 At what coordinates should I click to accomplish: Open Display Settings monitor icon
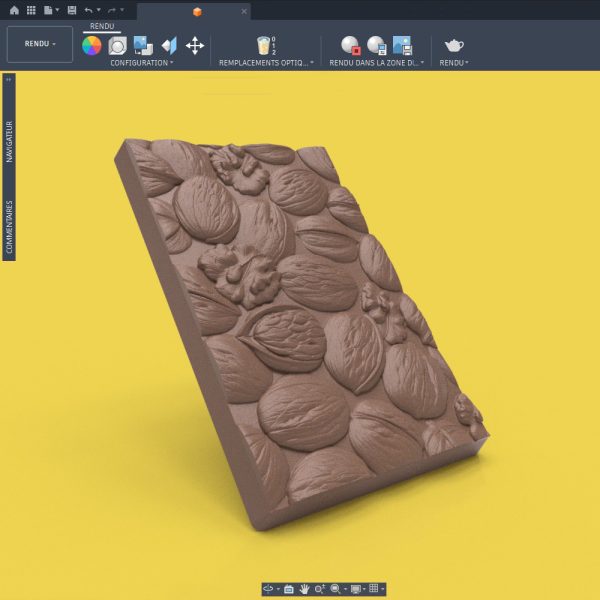click(355, 589)
